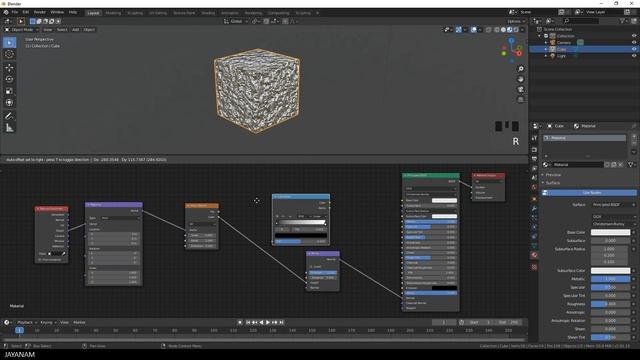
Task: Open the Modifiers wrench properties tab
Action: click(x=534, y=209)
